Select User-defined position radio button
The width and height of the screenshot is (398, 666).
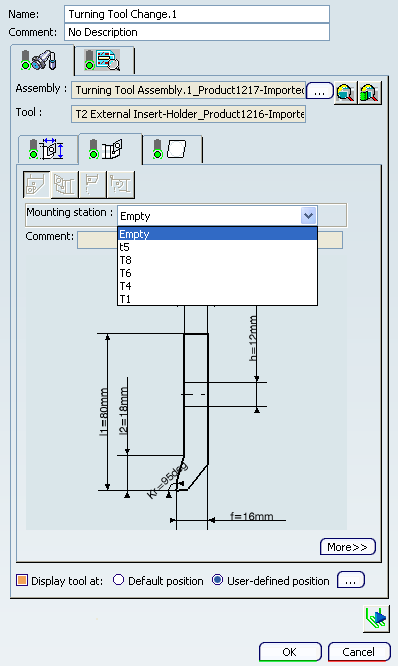[x=217, y=580]
